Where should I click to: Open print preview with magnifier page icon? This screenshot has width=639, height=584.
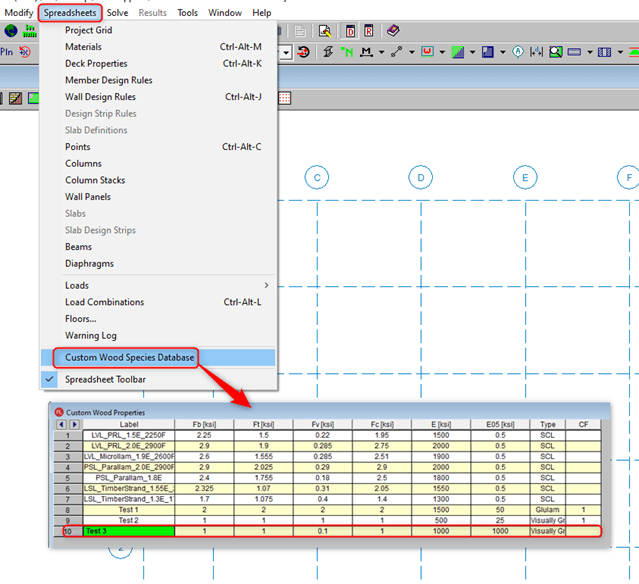(x=325, y=31)
